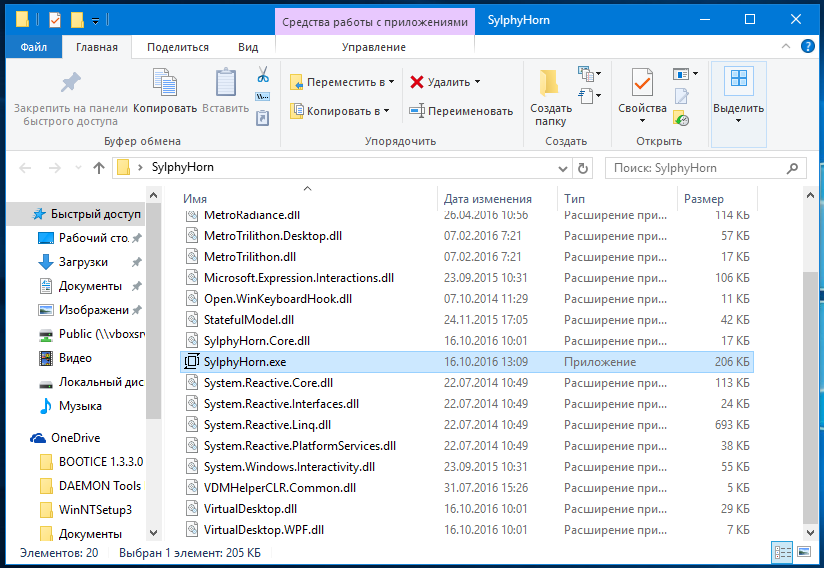Select VirtualDesktop.WPF.dll file
The image size is (824, 568).
467,530
